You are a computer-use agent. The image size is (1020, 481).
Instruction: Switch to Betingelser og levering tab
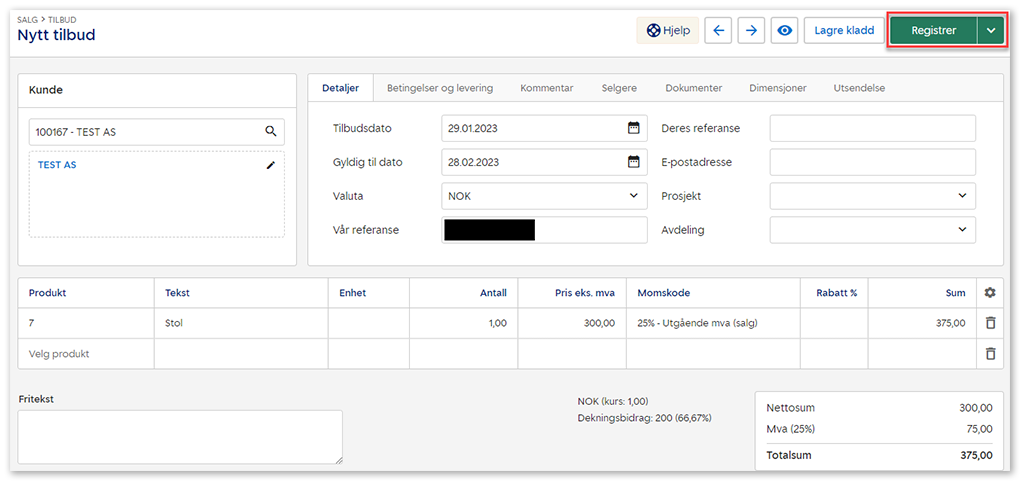(440, 88)
